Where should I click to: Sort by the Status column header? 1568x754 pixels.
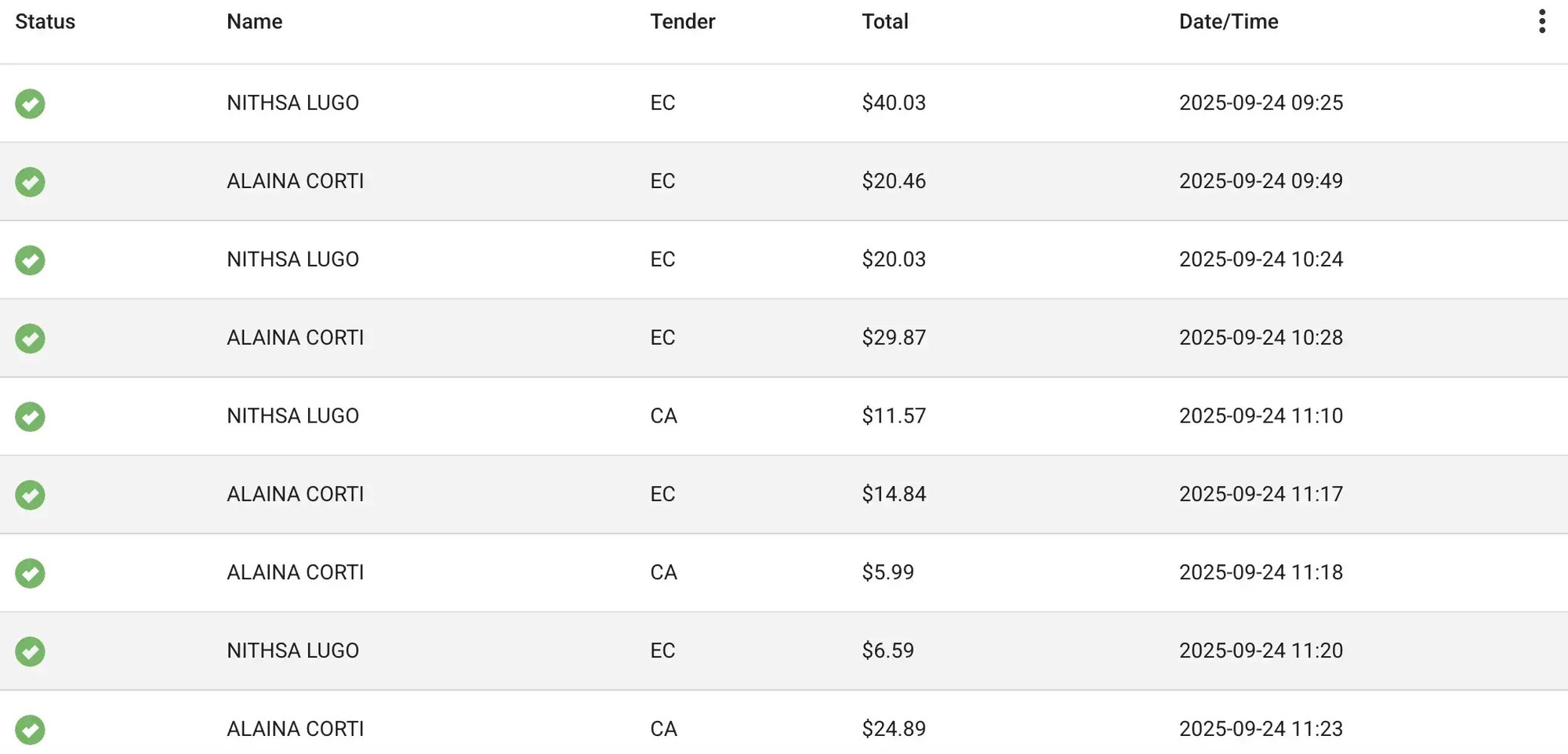[x=45, y=22]
